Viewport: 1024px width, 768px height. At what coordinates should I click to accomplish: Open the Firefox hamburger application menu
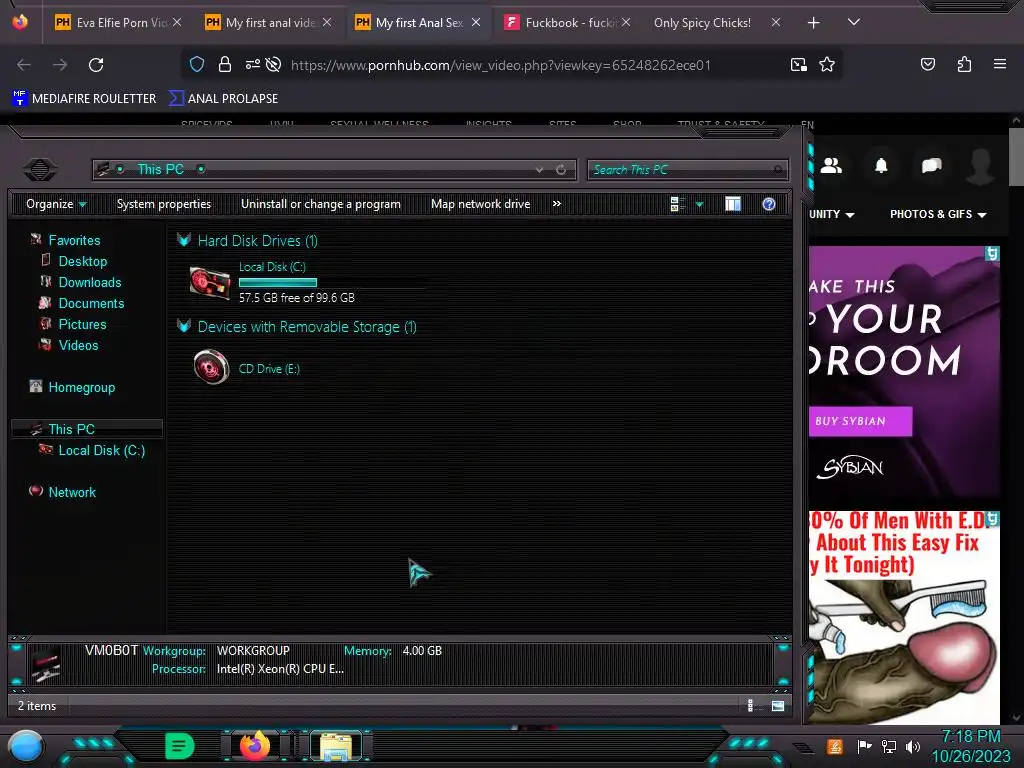pos(1000,64)
